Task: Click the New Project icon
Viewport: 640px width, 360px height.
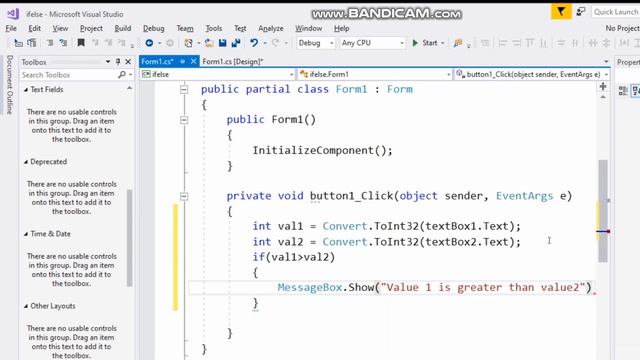Action: 188,43
